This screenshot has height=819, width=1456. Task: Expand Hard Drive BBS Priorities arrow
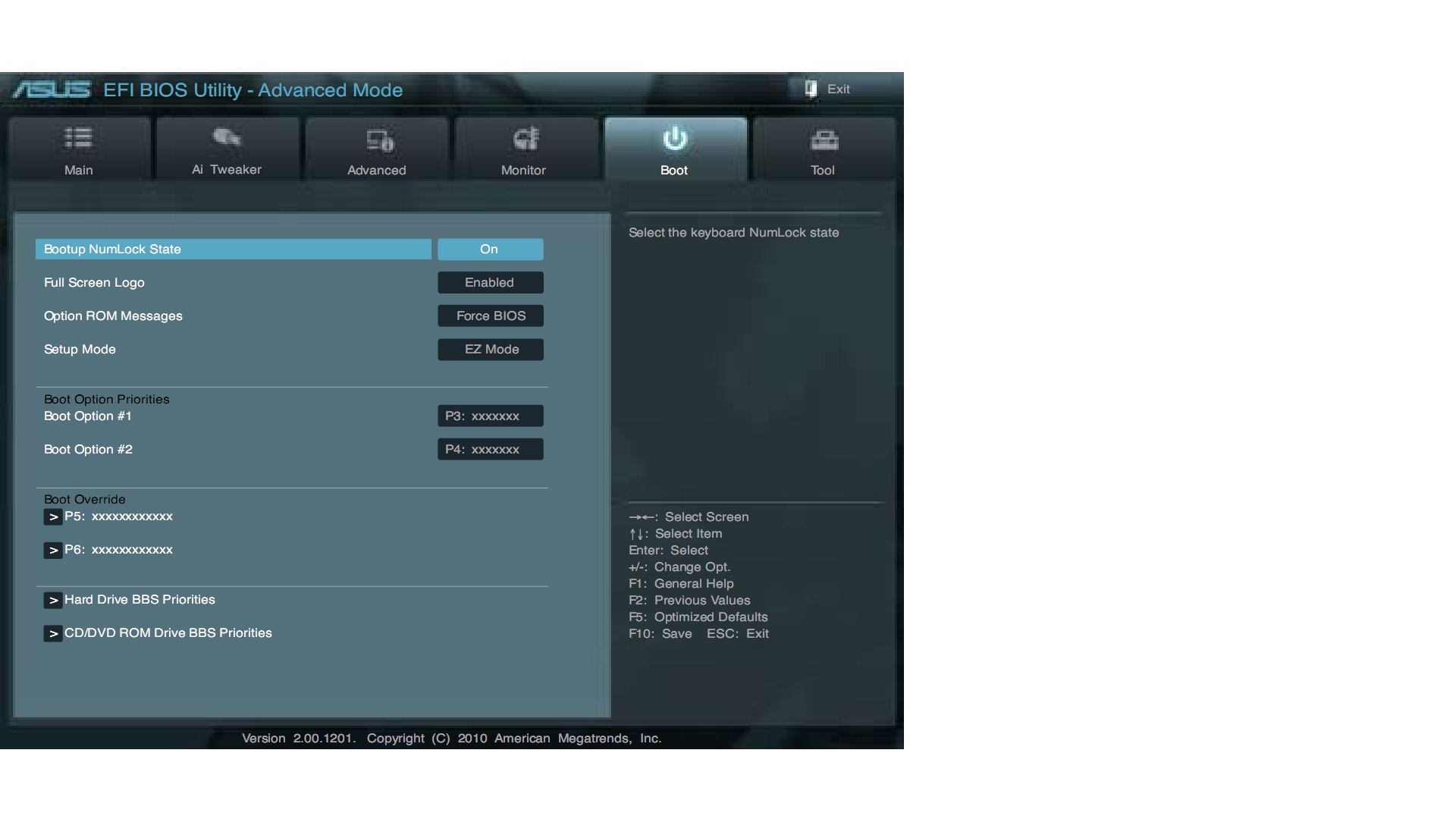[53, 601]
